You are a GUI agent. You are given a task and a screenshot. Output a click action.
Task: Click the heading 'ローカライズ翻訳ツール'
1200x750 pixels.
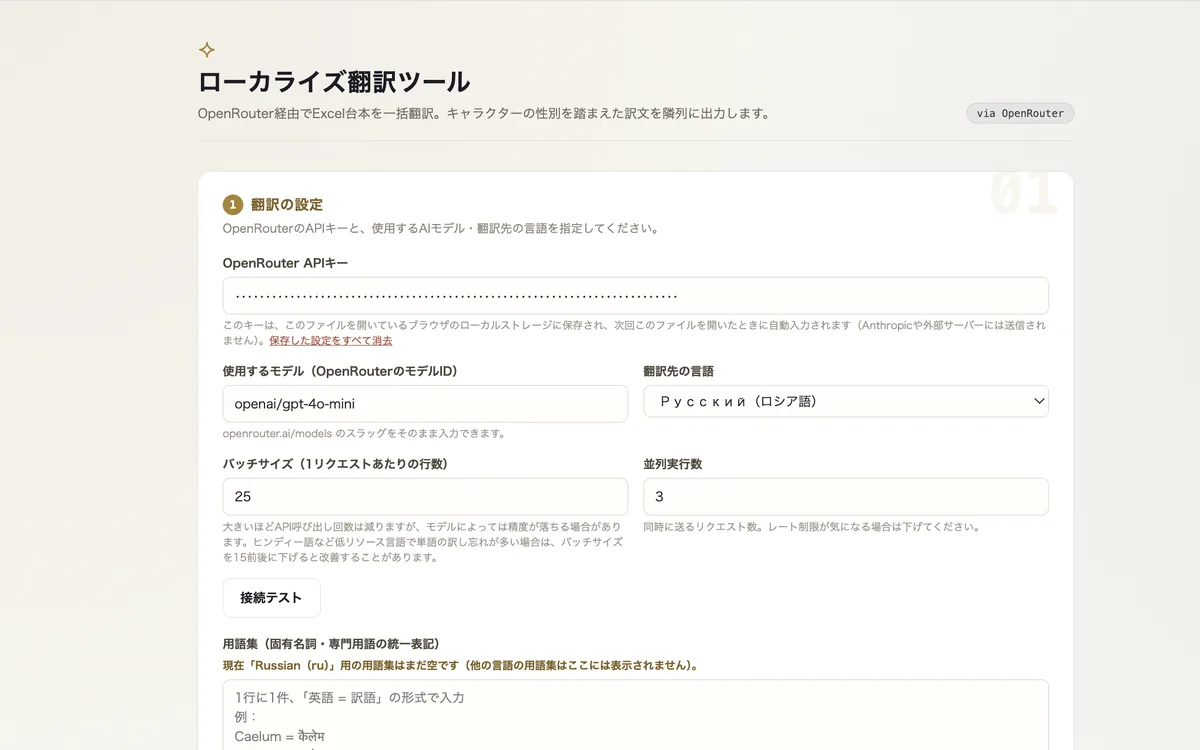click(x=334, y=82)
